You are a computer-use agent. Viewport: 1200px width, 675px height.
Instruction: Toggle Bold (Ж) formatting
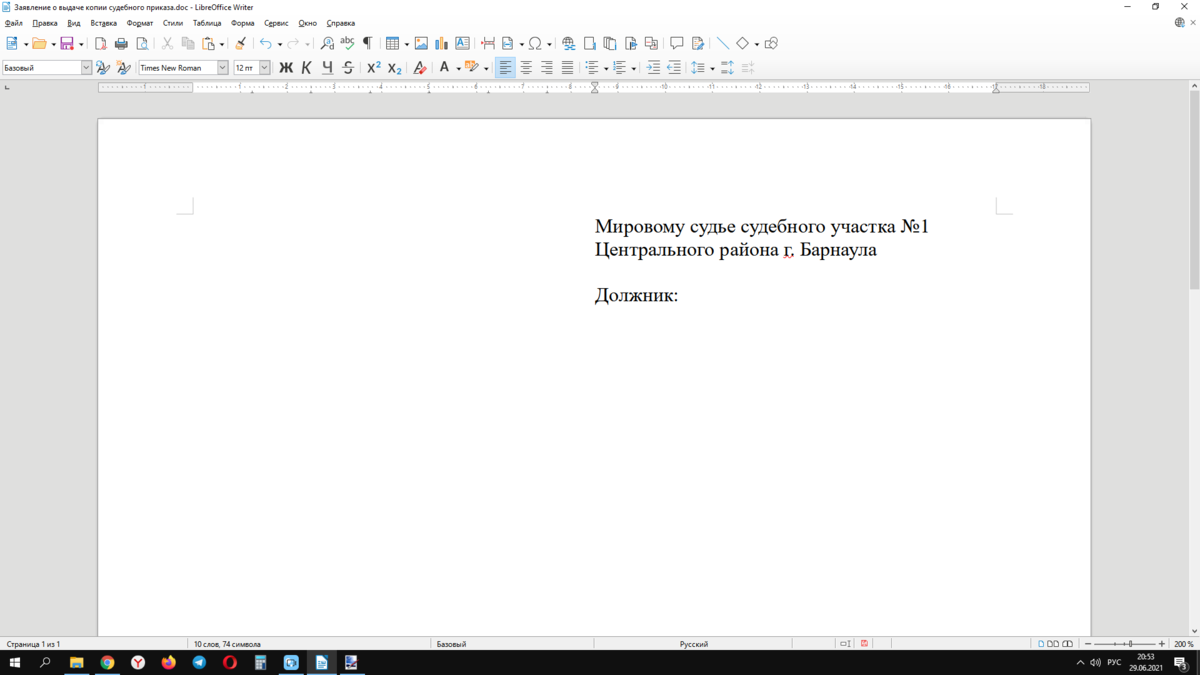(x=285, y=68)
